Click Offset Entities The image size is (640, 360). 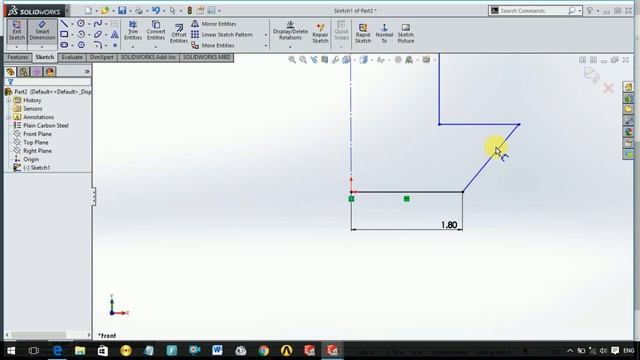178,33
